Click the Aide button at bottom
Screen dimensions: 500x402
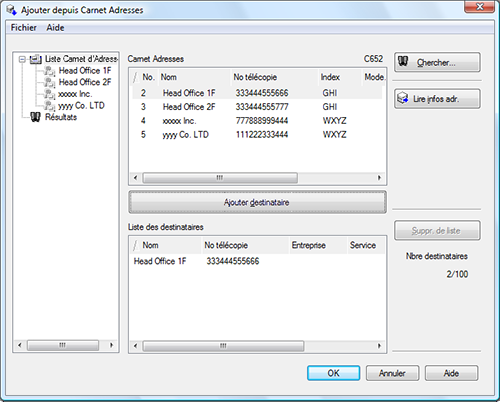tap(451, 373)
